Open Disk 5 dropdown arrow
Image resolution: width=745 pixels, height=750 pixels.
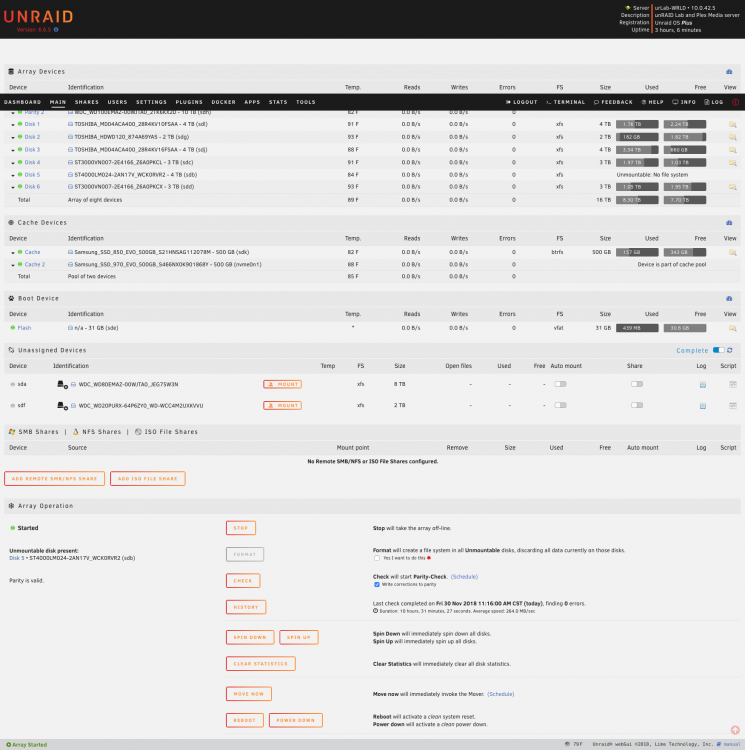[x=13, y=176]
